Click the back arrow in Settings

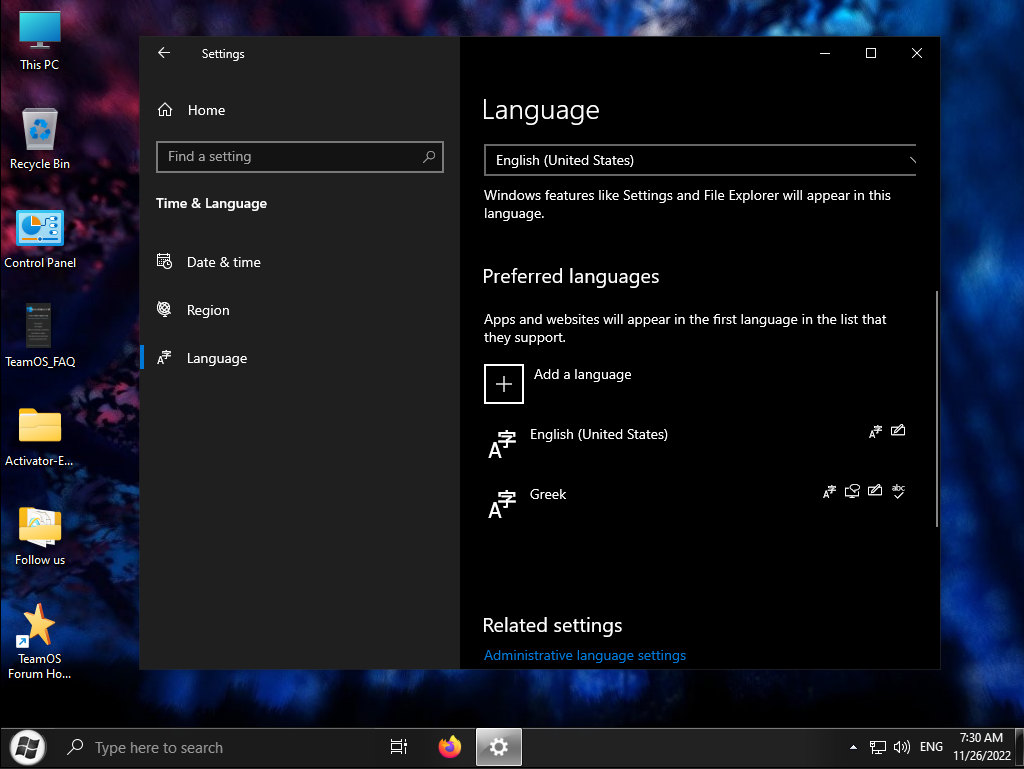coord(164,53)
